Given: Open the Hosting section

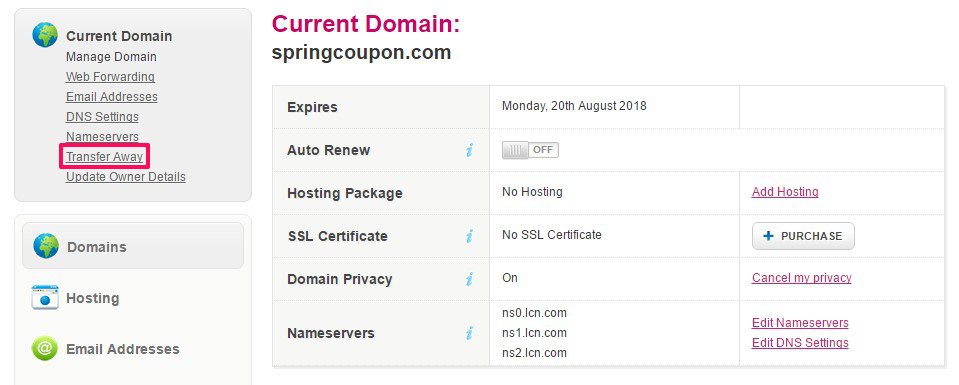Looking at the screenshot, I should 92,298.
